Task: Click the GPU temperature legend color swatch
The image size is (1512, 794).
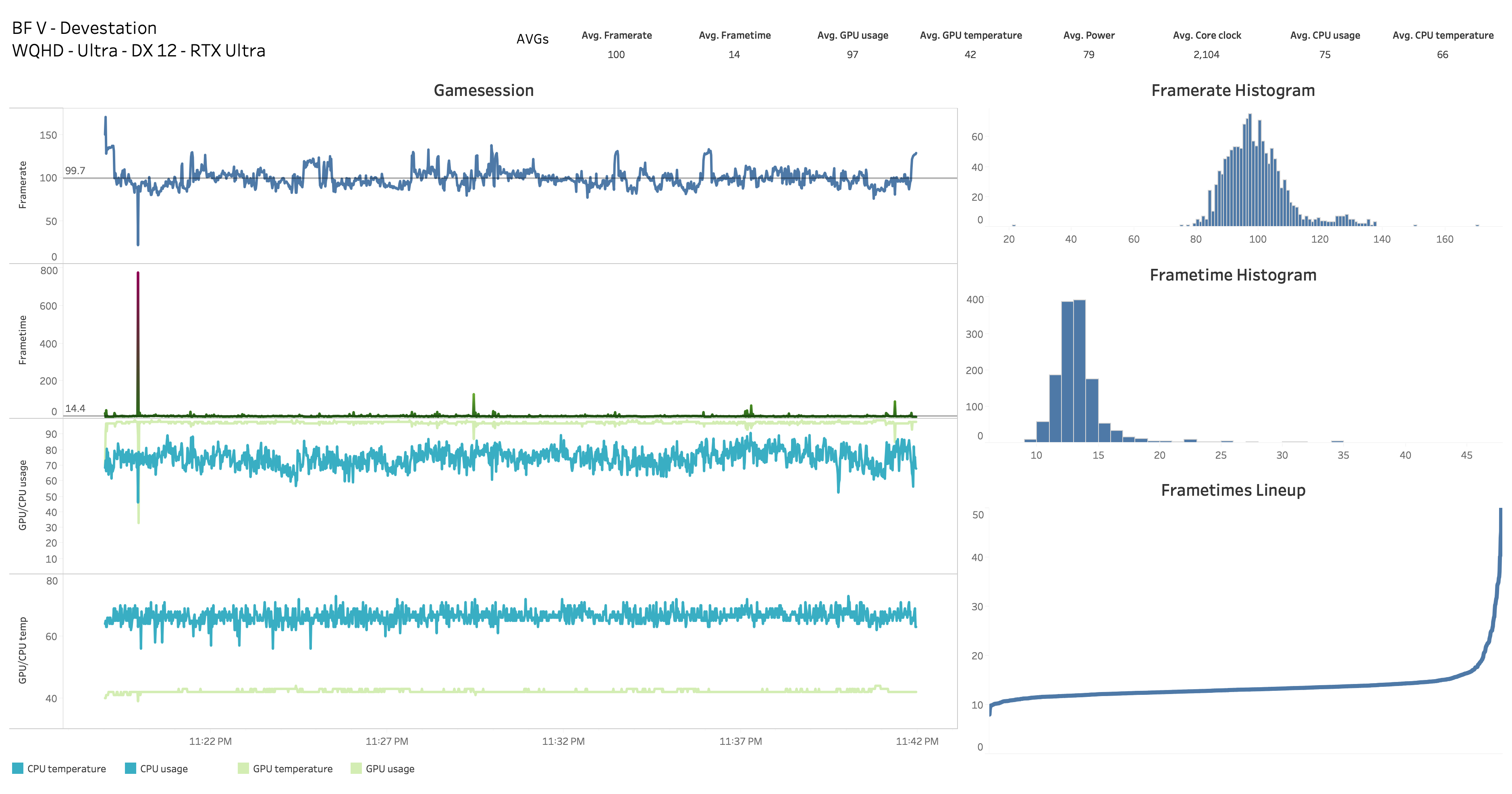Action: point(243,768)
